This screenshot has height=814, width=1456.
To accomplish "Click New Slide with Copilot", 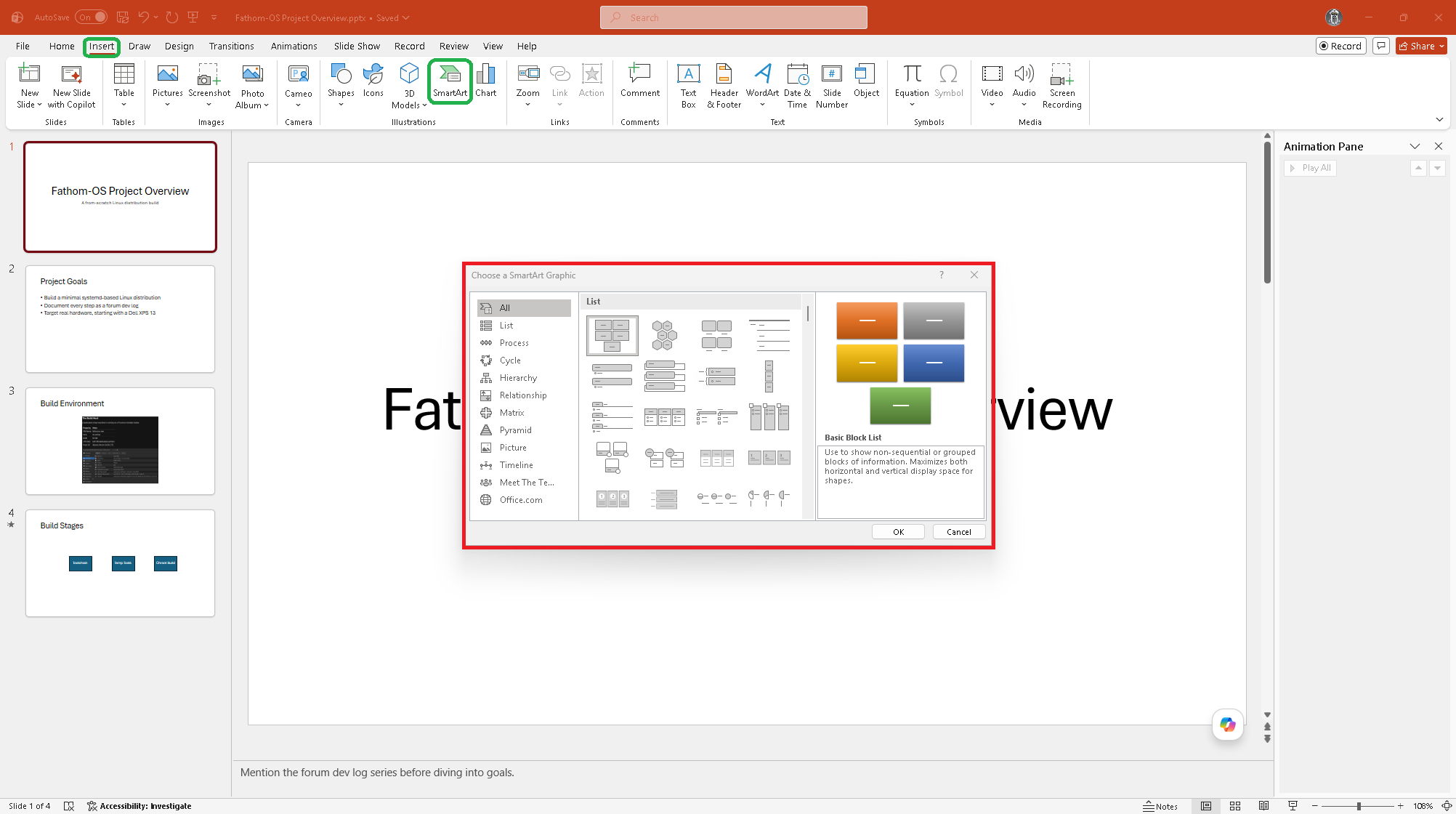I will (x=71, y=86).
